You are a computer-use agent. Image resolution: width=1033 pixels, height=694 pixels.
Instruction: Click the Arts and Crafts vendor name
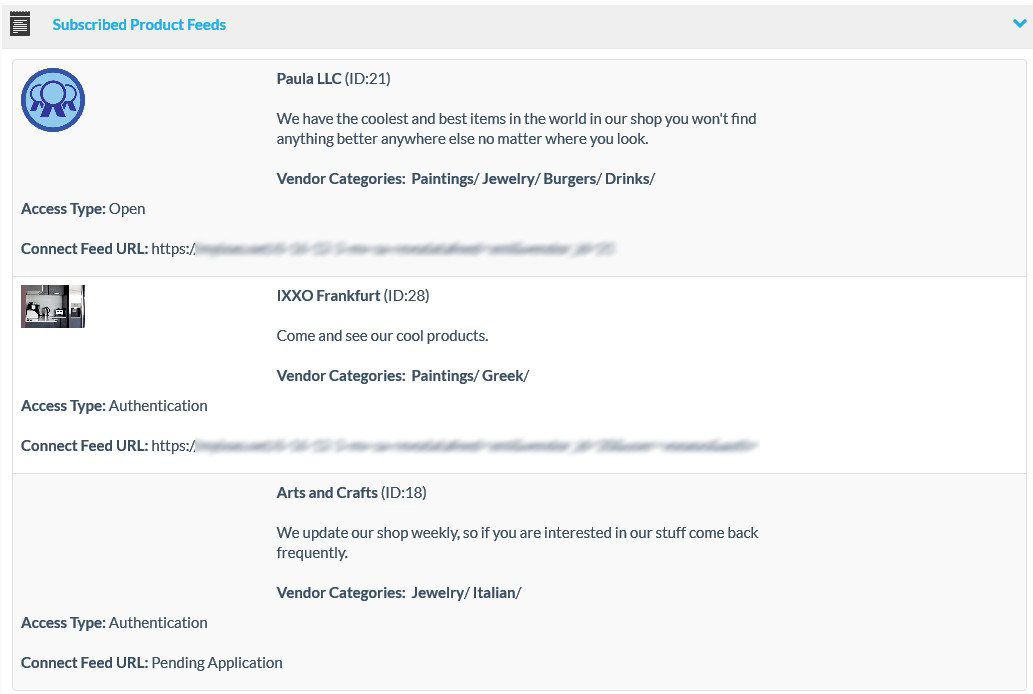[x=327, y=492]
